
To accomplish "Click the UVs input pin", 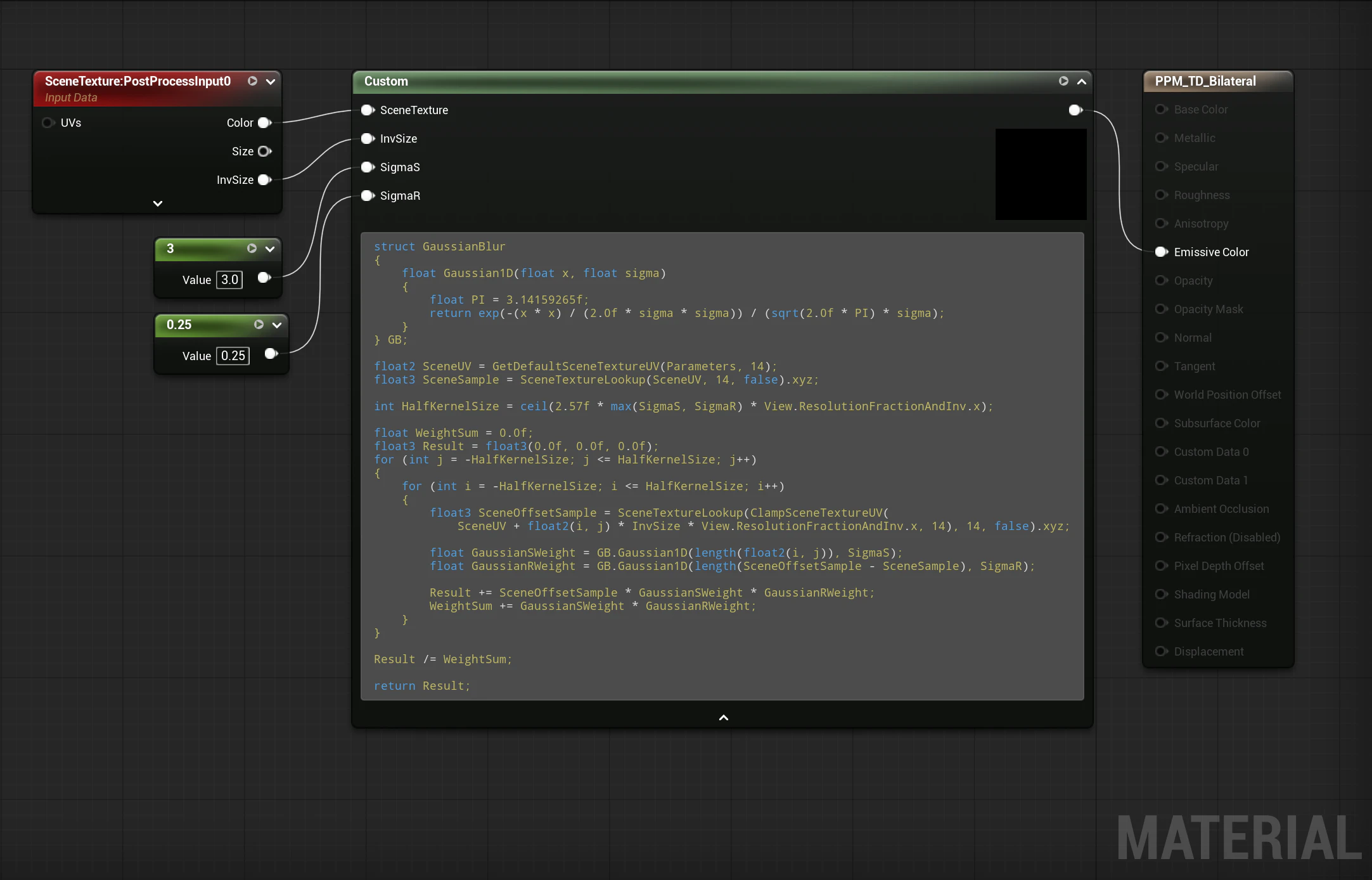I will 48,123.
